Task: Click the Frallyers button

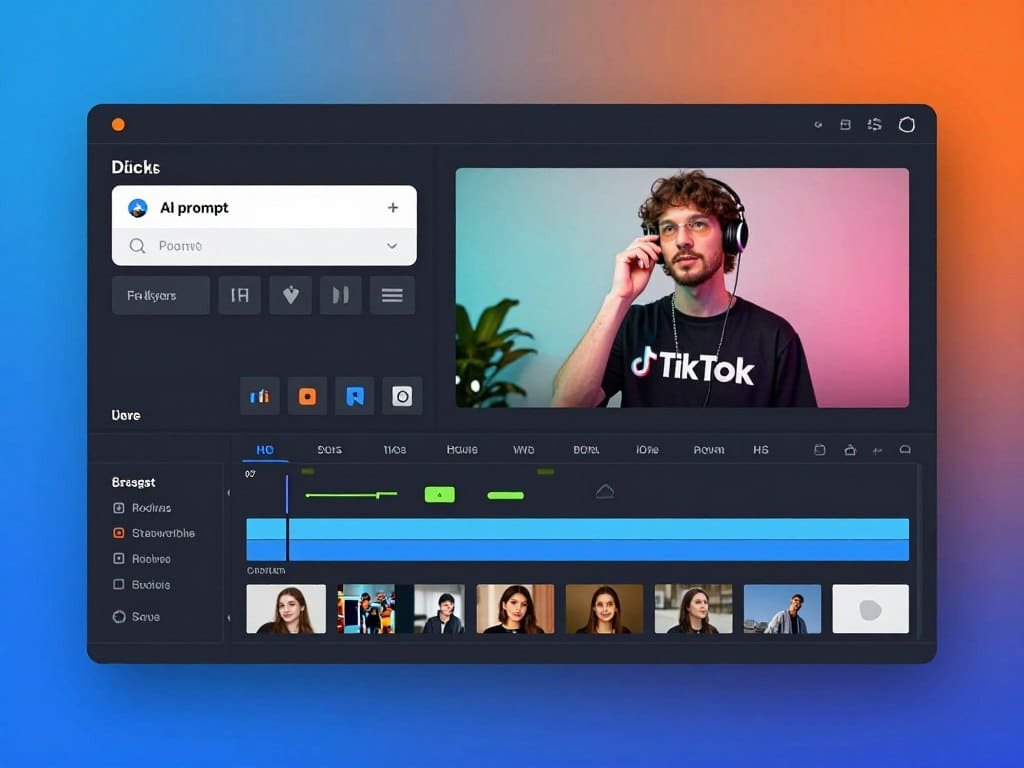Action: (161, 295)
